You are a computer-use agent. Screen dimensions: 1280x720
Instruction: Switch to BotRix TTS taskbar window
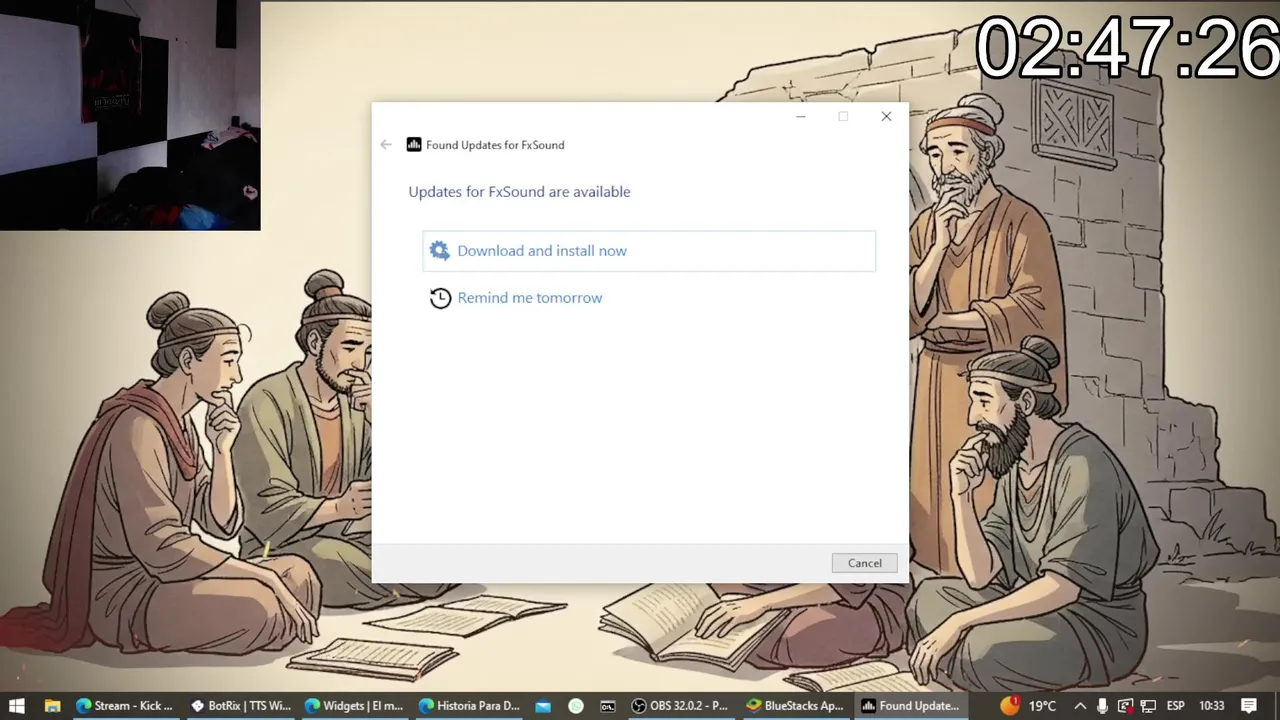click(x=240, y=706)
